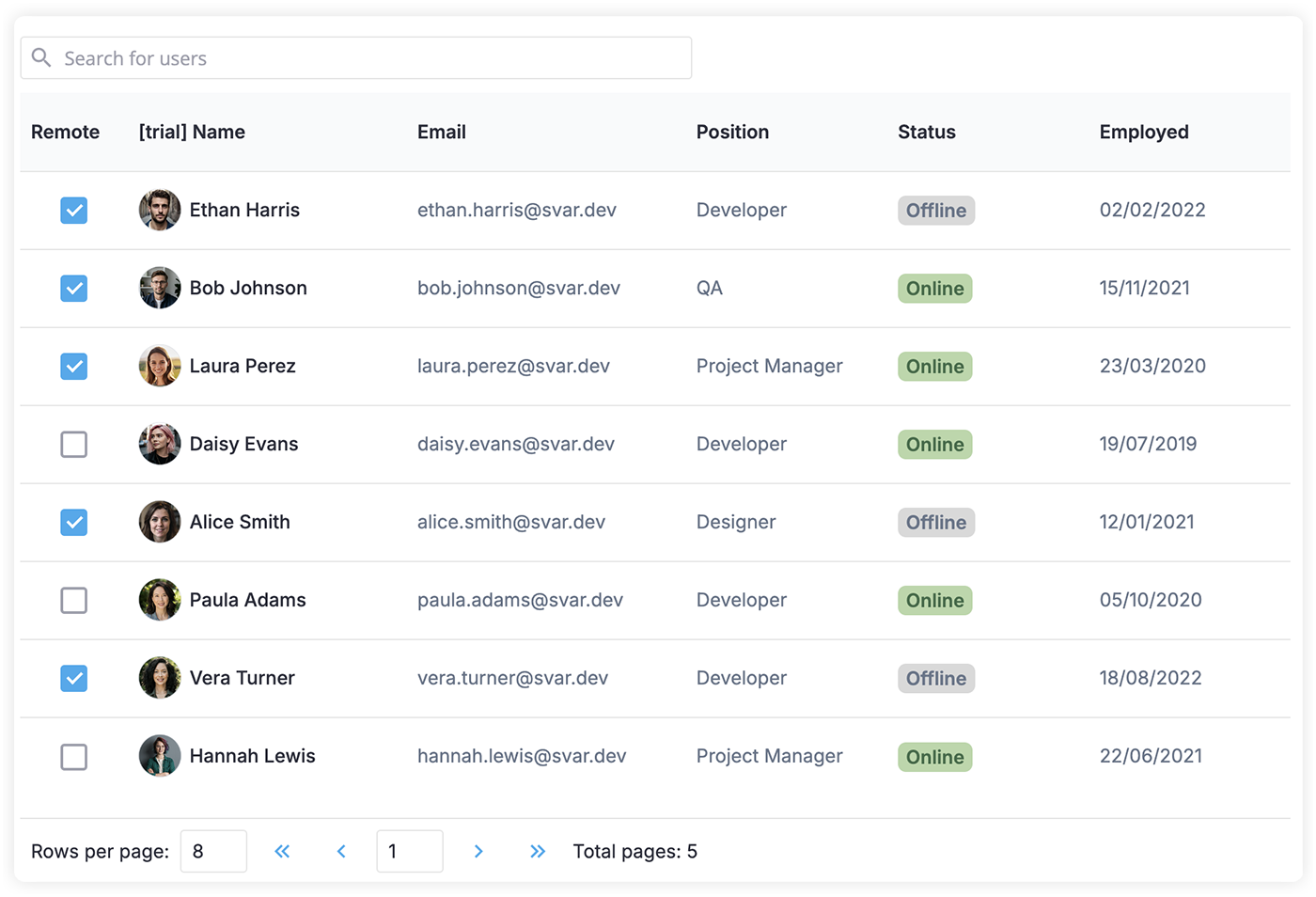Image resolution: width=1316 pixels, height=897 pixels.
Task: Click Hannah Lewis's avatar photo
Action: [160, 756]
